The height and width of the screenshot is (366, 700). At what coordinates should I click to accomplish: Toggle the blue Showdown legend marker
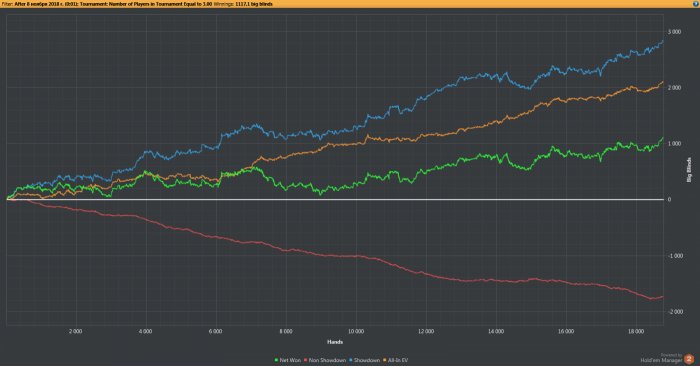[350, 360]
